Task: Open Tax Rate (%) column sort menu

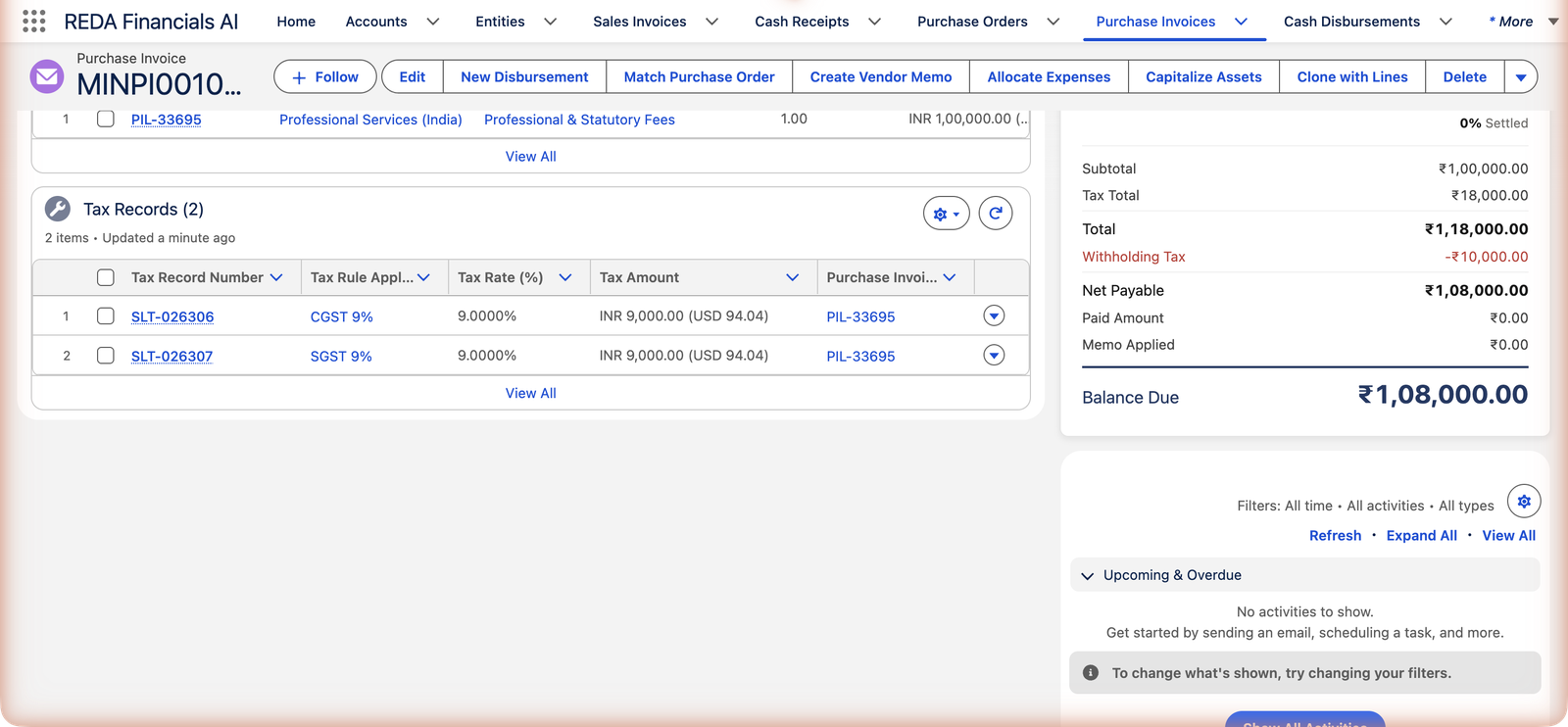Action: coord(565,277)
